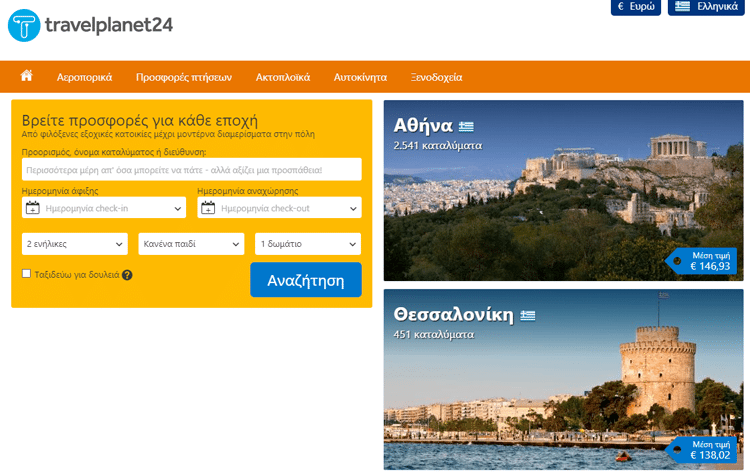Viewport: 750px width, 473px height.
Task: Click the Βρείτε προσφορές για κάθε εποχή heading
Action: coord(140,120)
